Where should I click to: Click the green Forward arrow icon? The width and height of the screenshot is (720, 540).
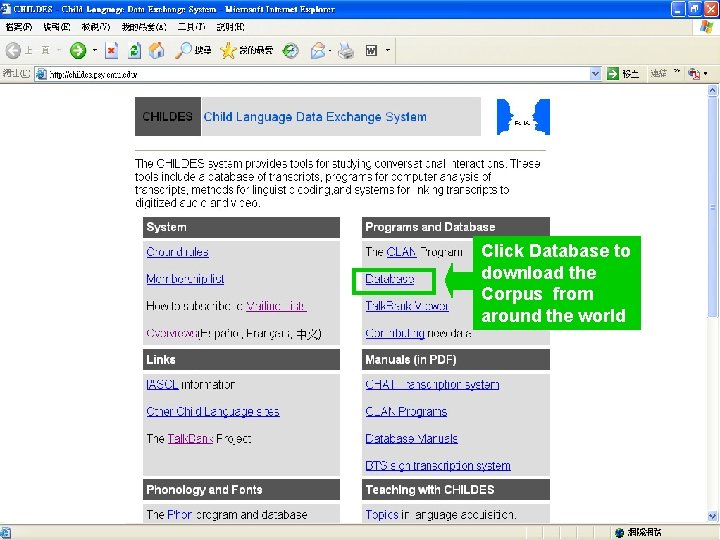click(x=78, y=50)
